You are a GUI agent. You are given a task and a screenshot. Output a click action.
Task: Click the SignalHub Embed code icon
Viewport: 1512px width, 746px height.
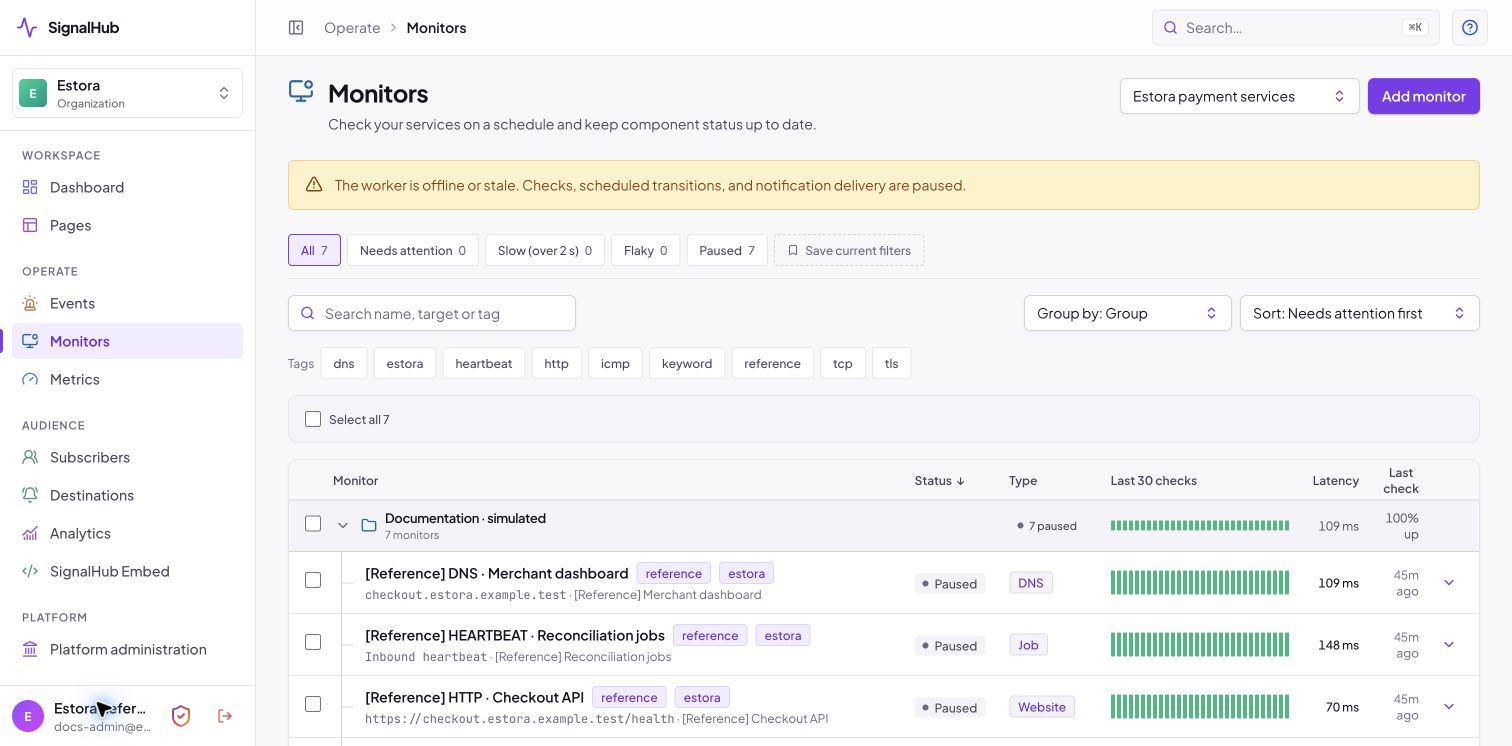(30, 572)
